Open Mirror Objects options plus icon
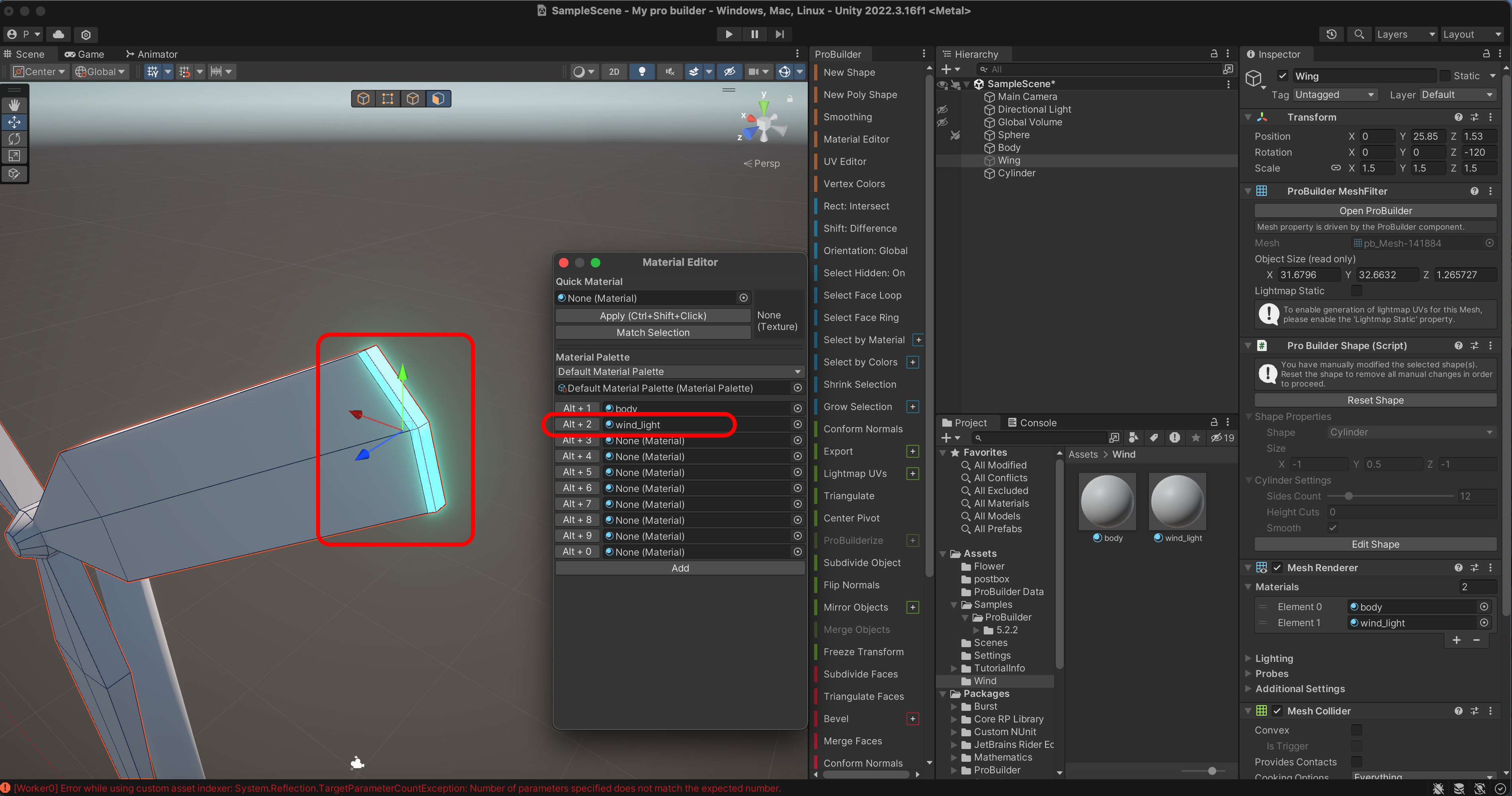Screen dimensions: 1512x796 [x=913, y=607]
